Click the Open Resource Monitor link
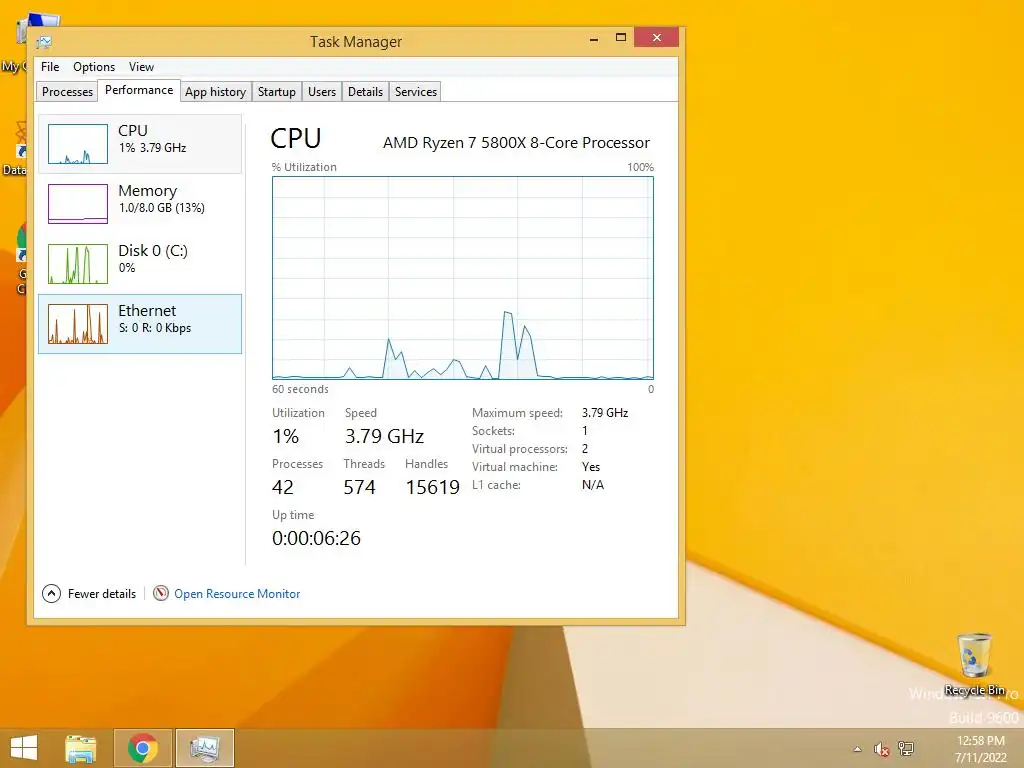The width and height of the screenshot is (1024, 768). pyautogui.click(x=237, y=594)
